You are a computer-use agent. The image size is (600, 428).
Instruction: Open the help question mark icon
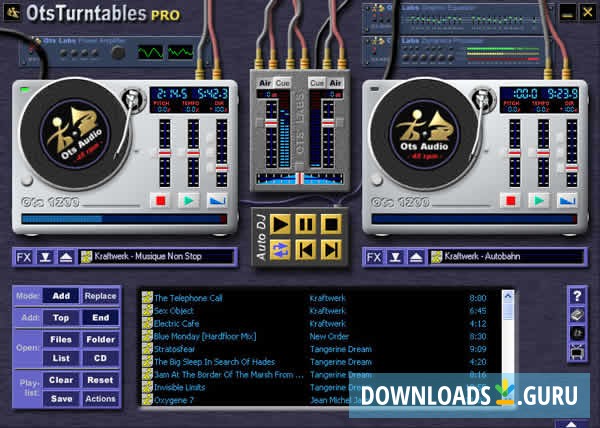(577, 296)
